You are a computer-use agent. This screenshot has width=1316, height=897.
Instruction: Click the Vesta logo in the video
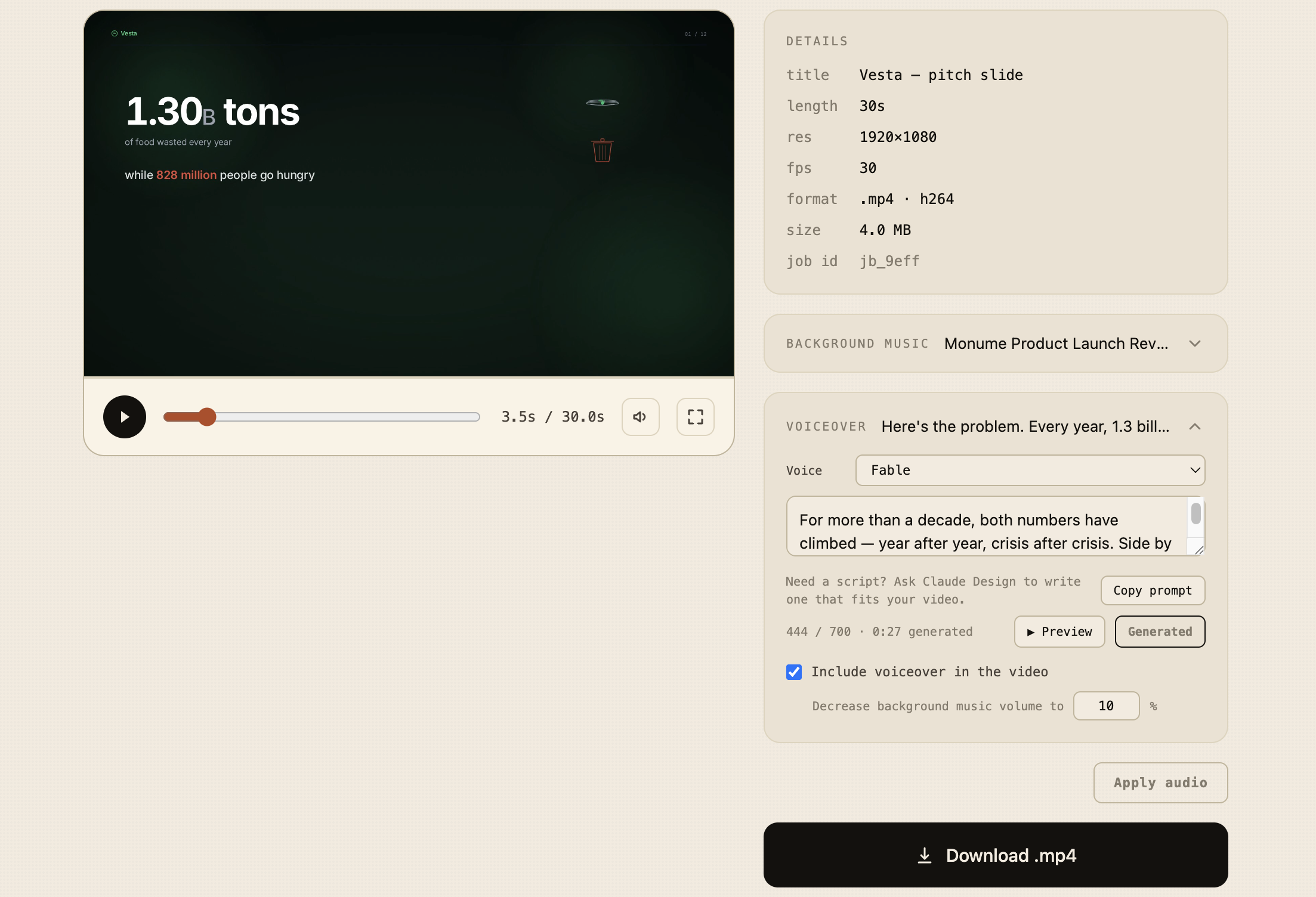pos(124,33)
